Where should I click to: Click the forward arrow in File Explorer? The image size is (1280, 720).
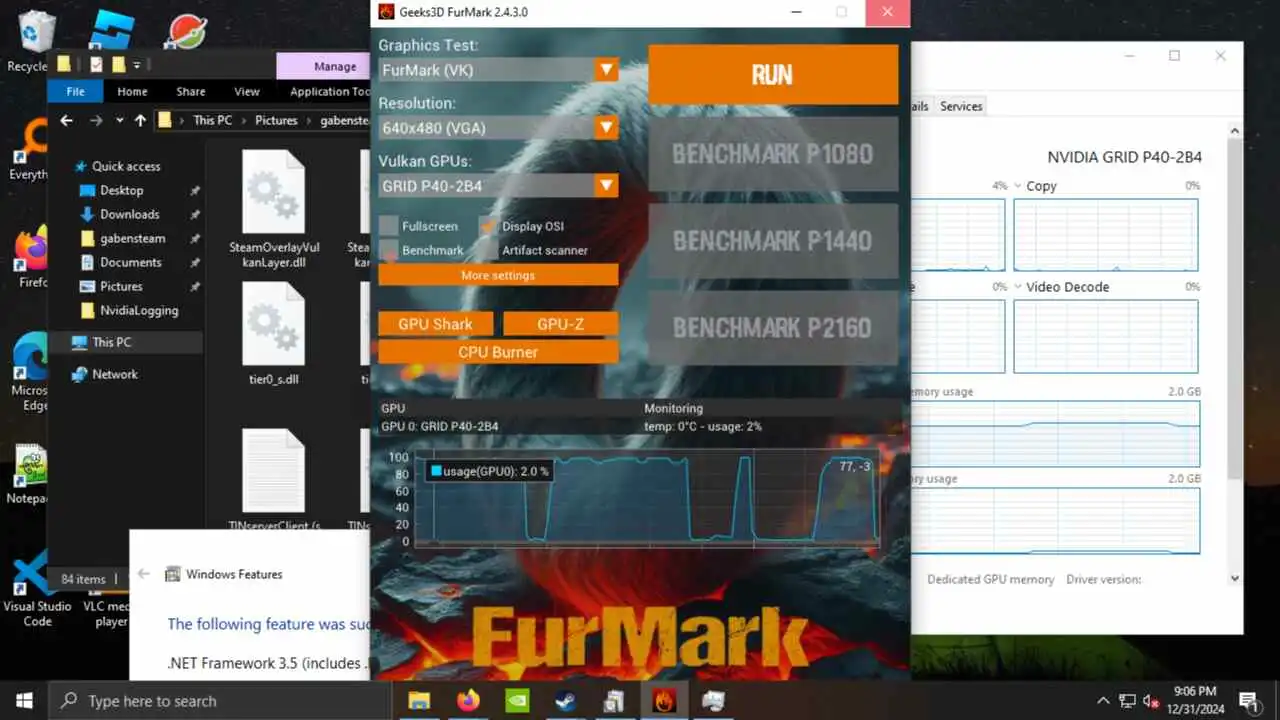[x=96, y=120]
